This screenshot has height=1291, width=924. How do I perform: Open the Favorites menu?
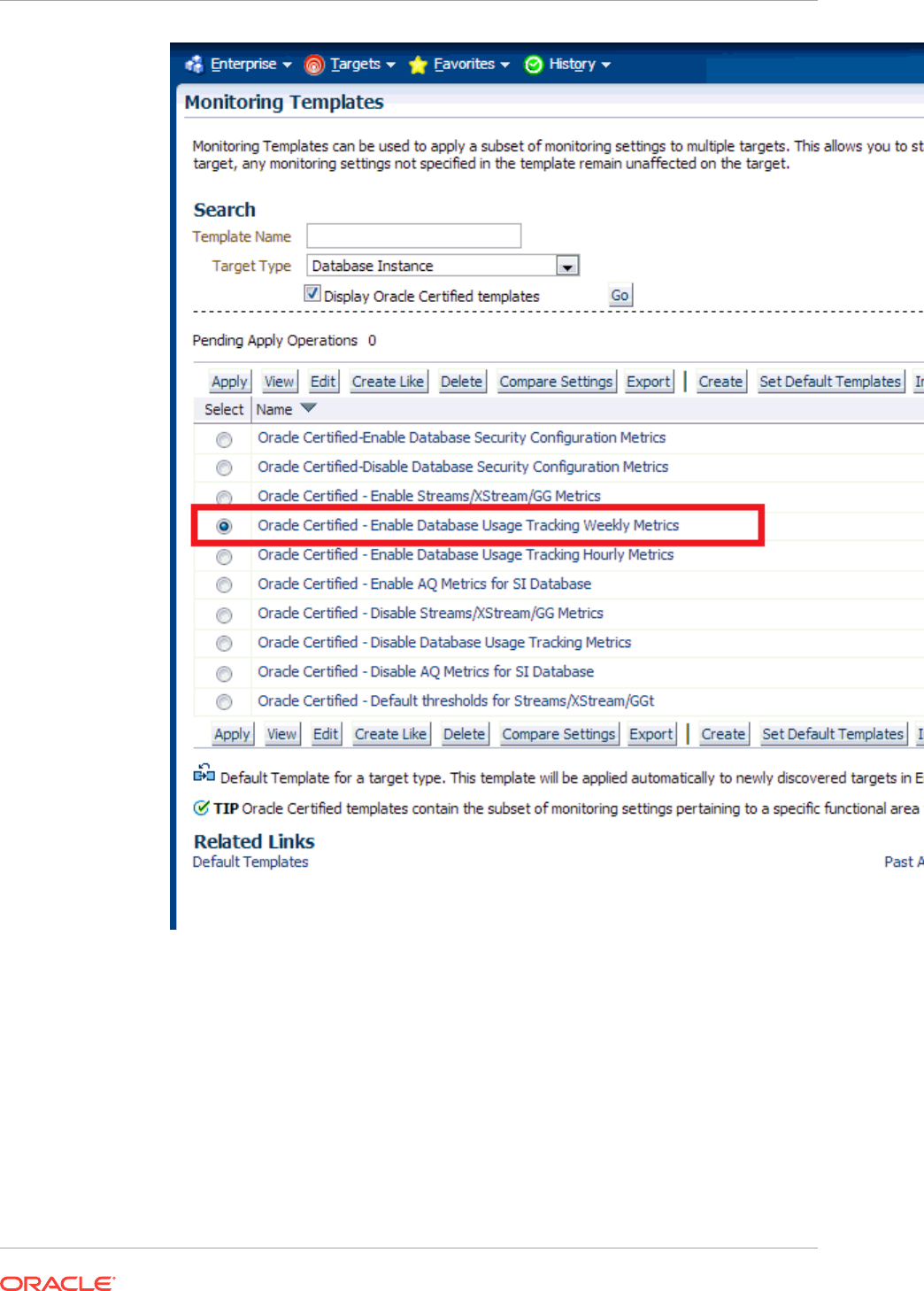tap(464, 64)
